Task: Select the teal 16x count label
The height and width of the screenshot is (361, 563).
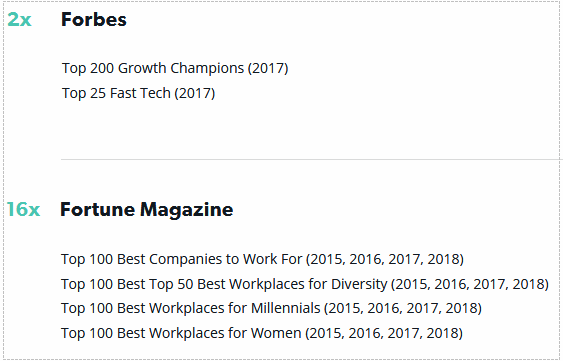Action: click(23, 209)
